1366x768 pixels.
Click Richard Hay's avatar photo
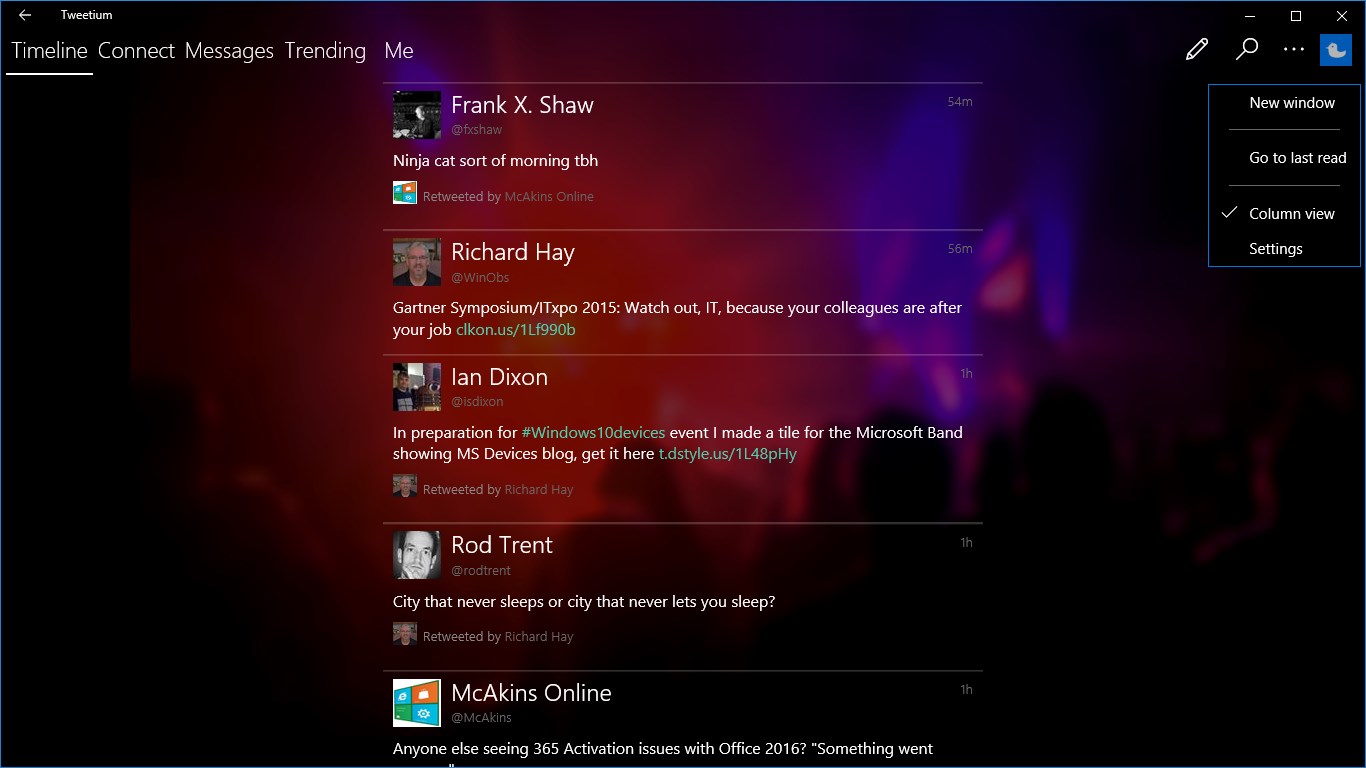pyautogui.click(x=416, y=262)
